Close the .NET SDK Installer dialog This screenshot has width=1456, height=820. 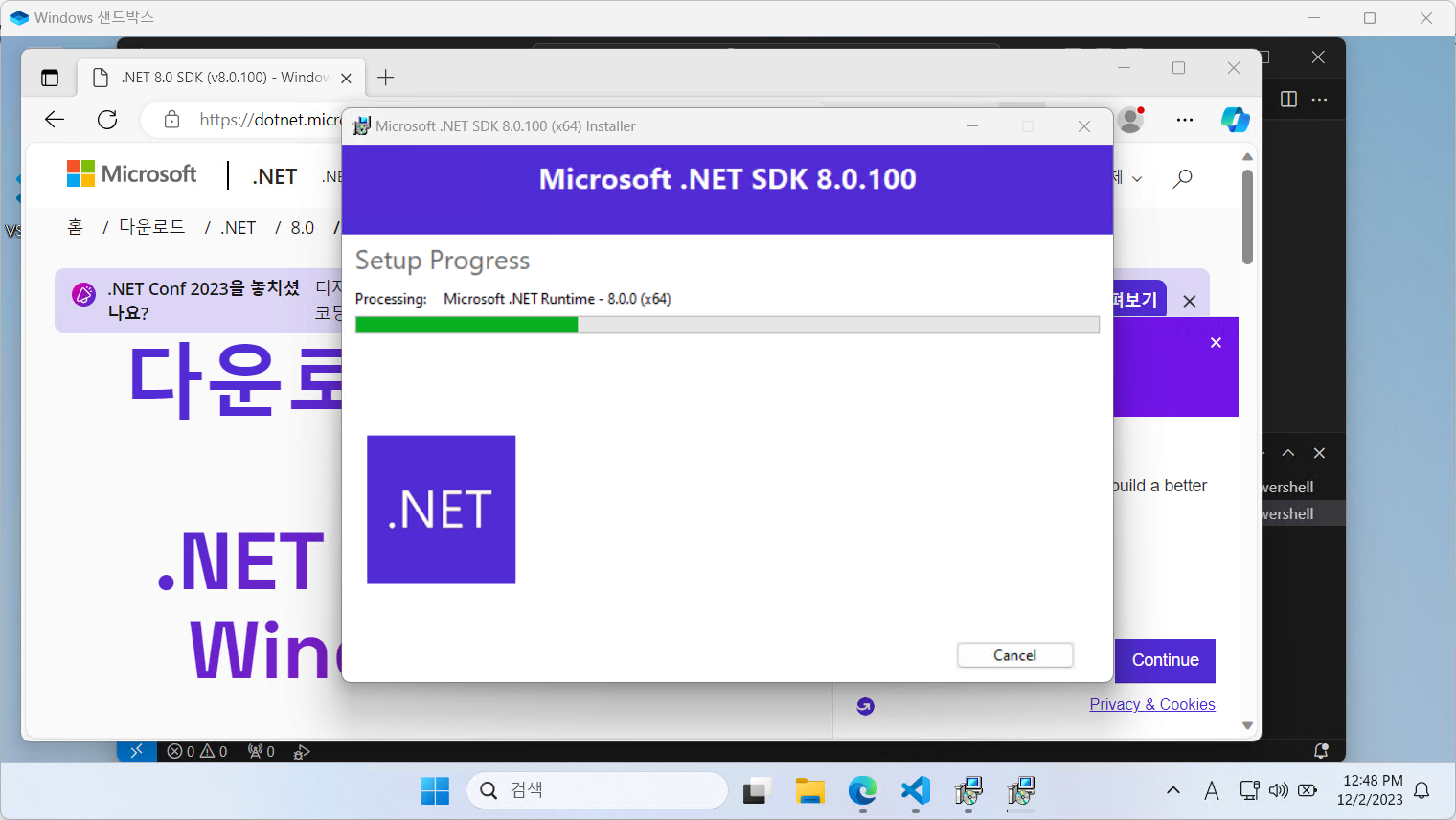tap(1084, 126)
